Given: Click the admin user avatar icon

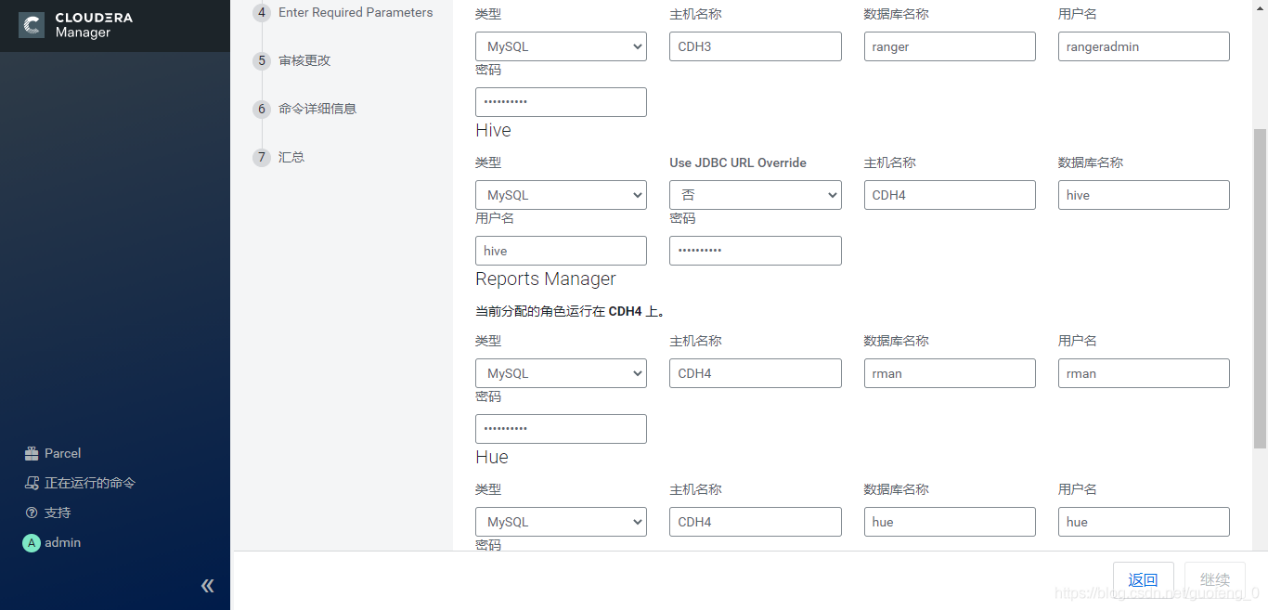Looking at the screenshot, I should 30,542.
